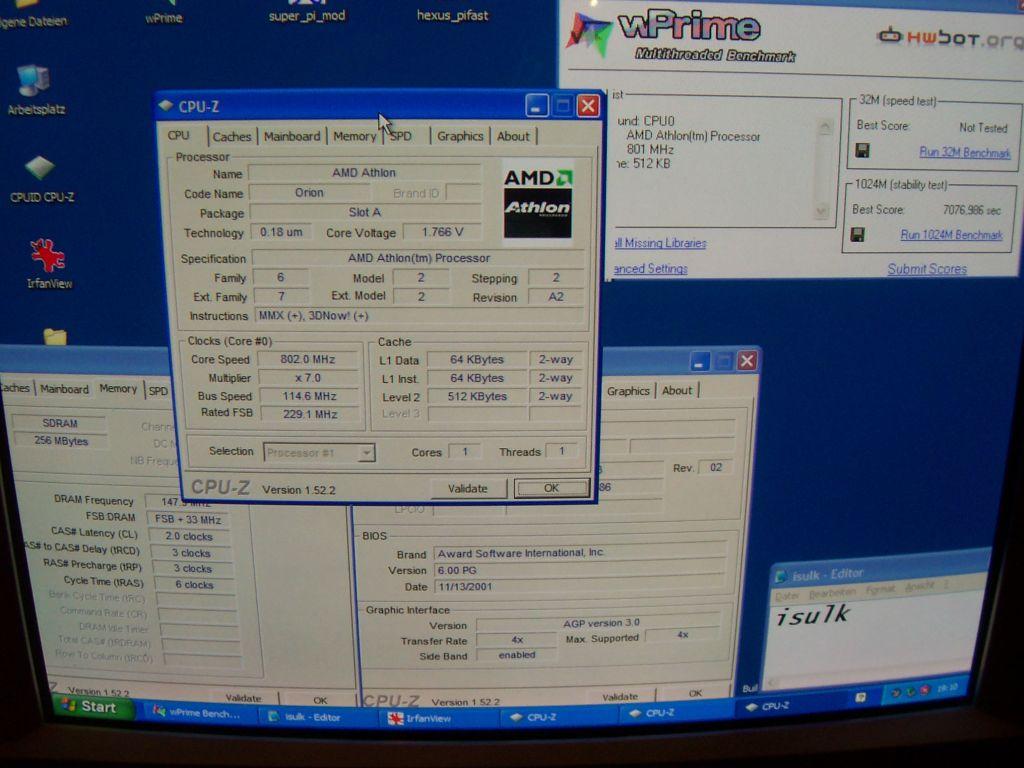This screenshot has width=1024, height=768.
Task: Switch to the Caches tab in front CPU-Z
Action: 231,136
